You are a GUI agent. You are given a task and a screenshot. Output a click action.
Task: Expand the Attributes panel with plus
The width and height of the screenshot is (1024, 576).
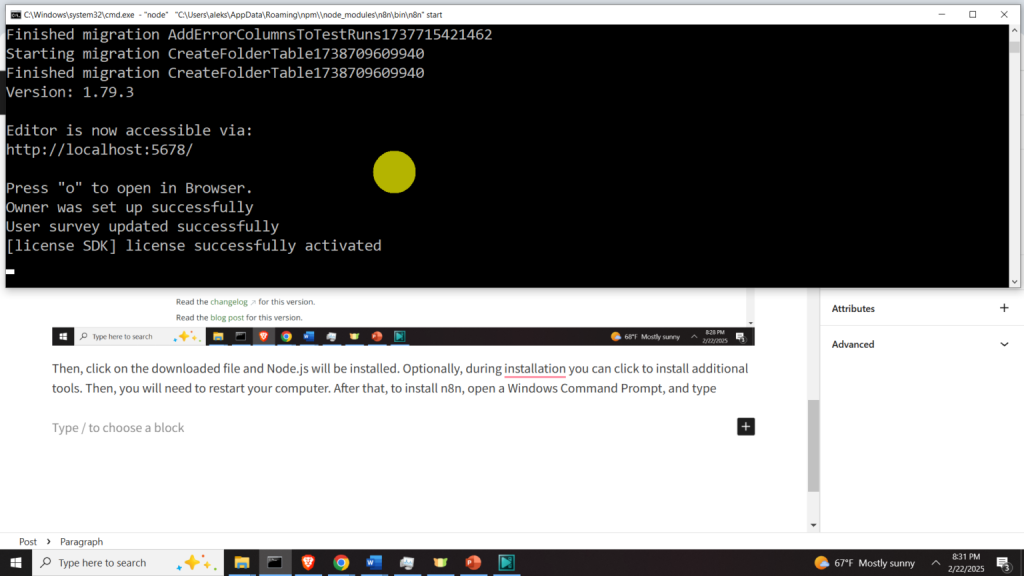pos(1004,308)
